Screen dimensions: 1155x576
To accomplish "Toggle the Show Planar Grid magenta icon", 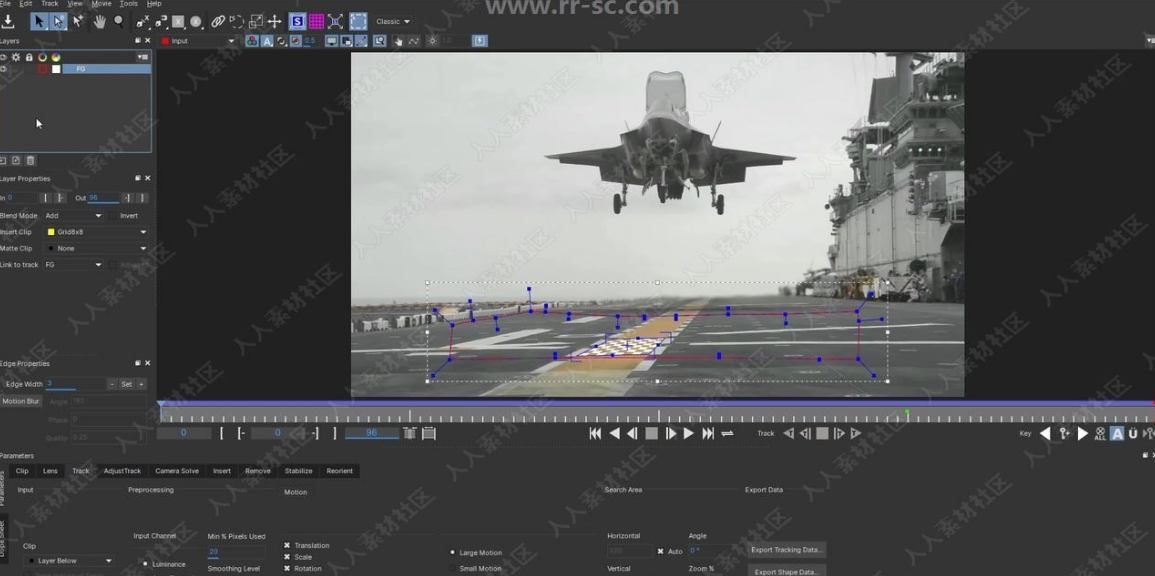I will 316,21.
